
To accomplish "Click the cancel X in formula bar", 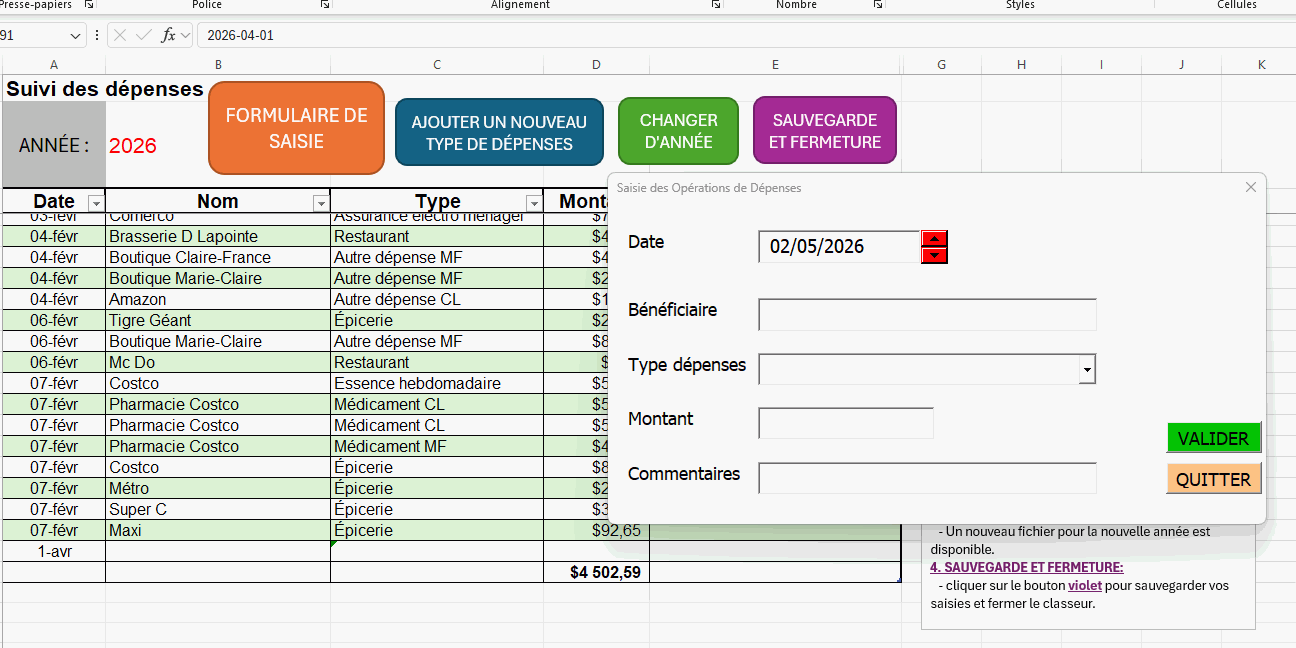I will tap(120, 35).
